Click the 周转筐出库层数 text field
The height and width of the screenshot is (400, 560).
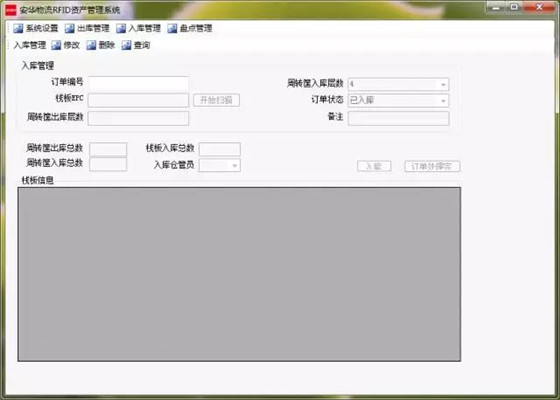tap(138, 119)
